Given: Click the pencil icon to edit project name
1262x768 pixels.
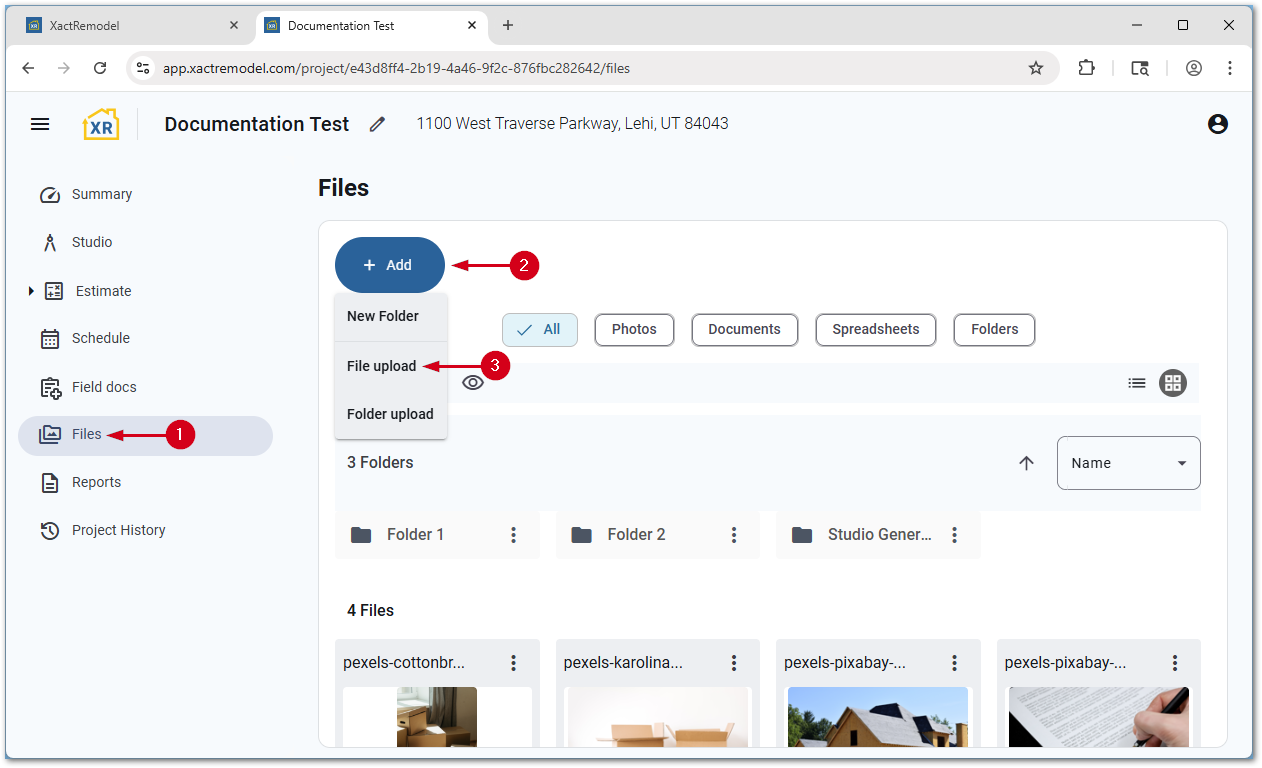Looking at the screenshot, I should coord(377,124).
